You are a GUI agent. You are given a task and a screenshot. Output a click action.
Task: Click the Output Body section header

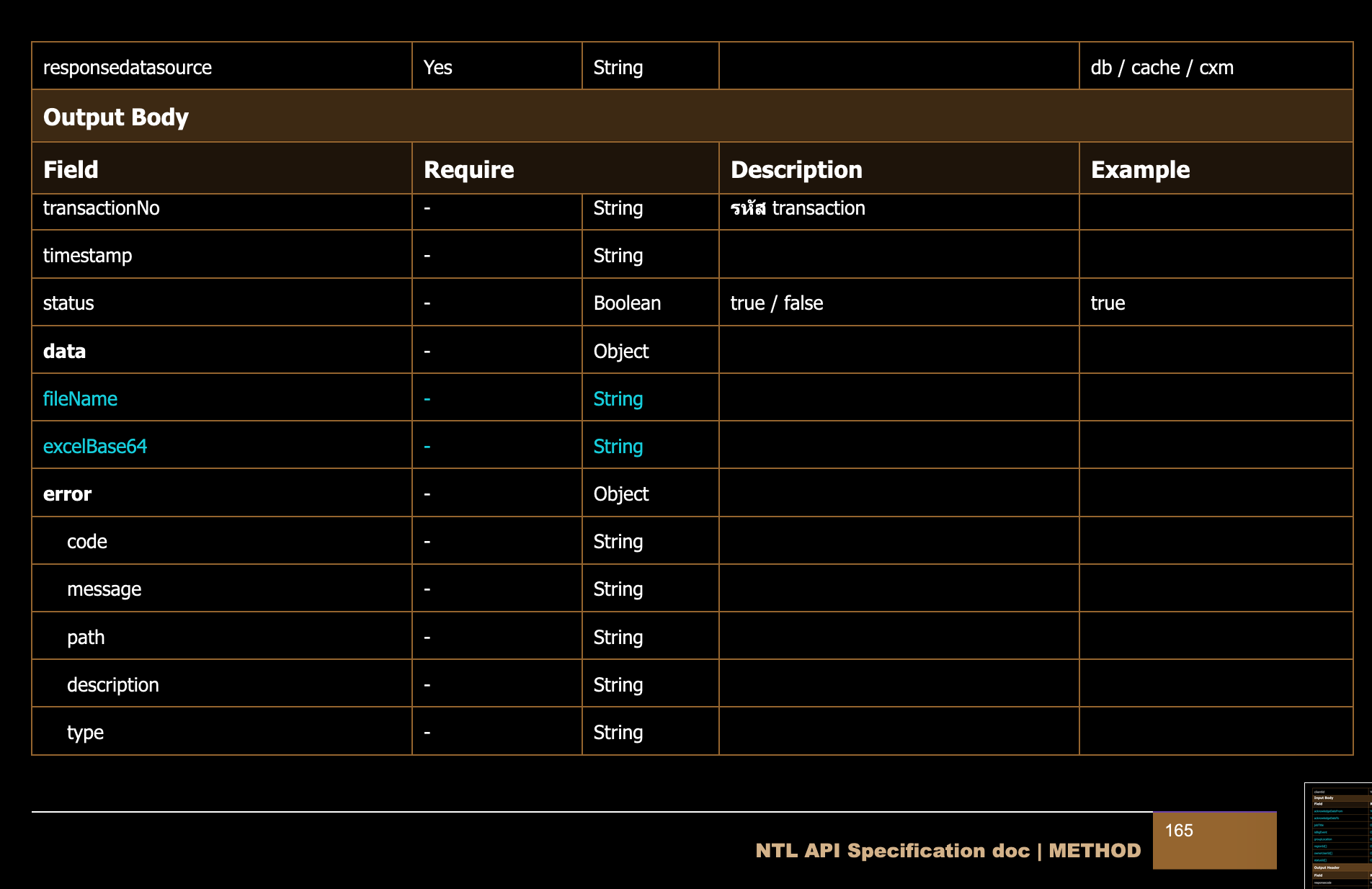116,117
